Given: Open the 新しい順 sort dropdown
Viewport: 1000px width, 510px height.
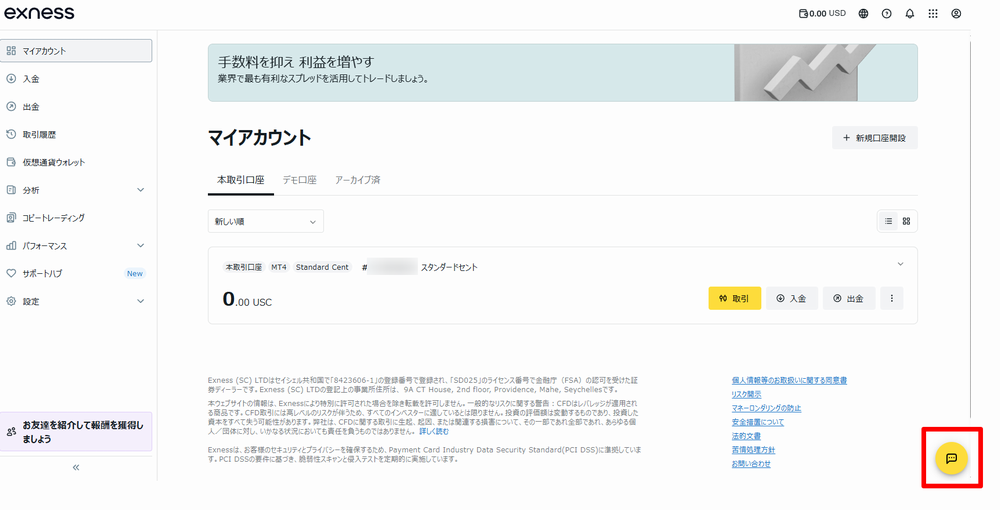Looking at the screenshot, I should coord(265,221).
